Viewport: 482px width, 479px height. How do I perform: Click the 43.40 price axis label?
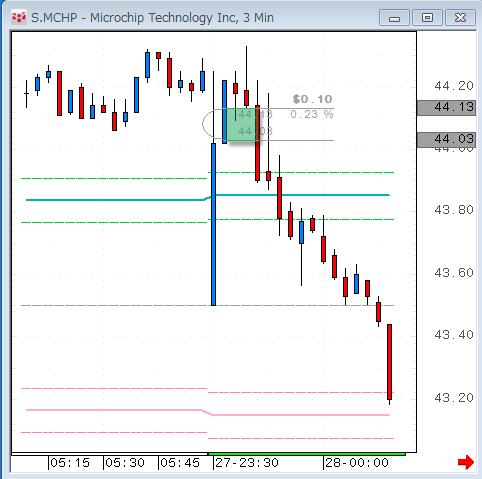454,334
